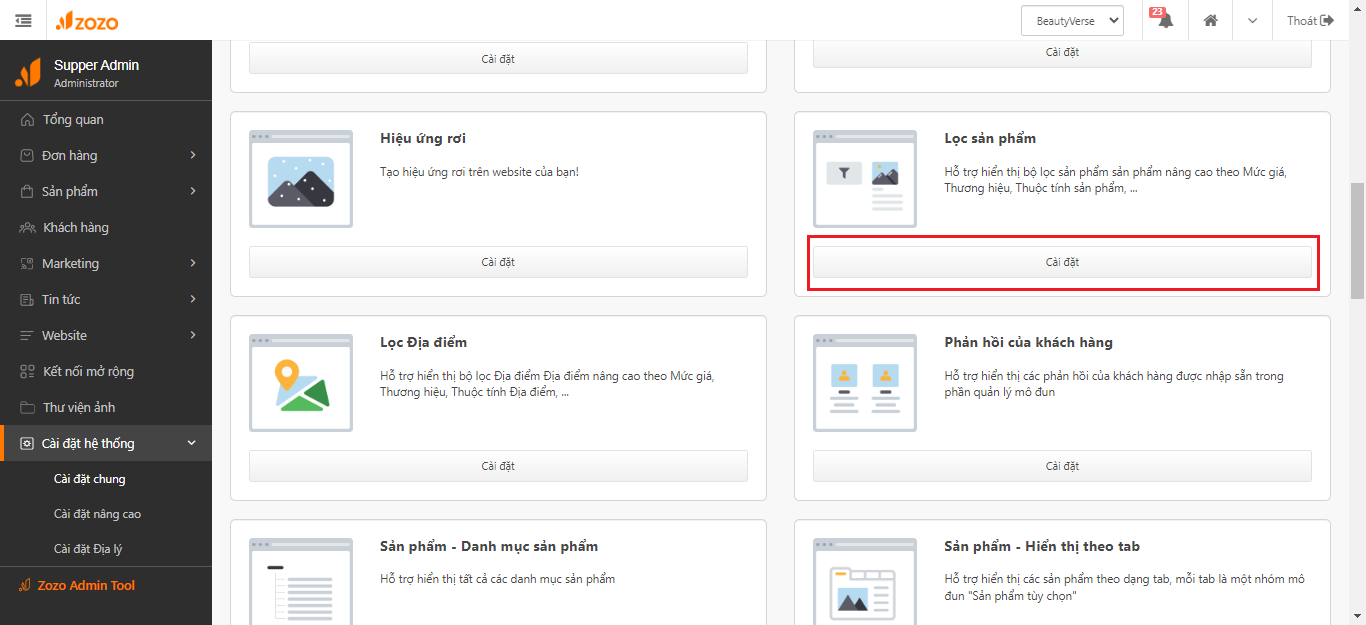Click the Website monitor icon in sidebar
The image size is (1366, 625).
click(x=27, y=335)
